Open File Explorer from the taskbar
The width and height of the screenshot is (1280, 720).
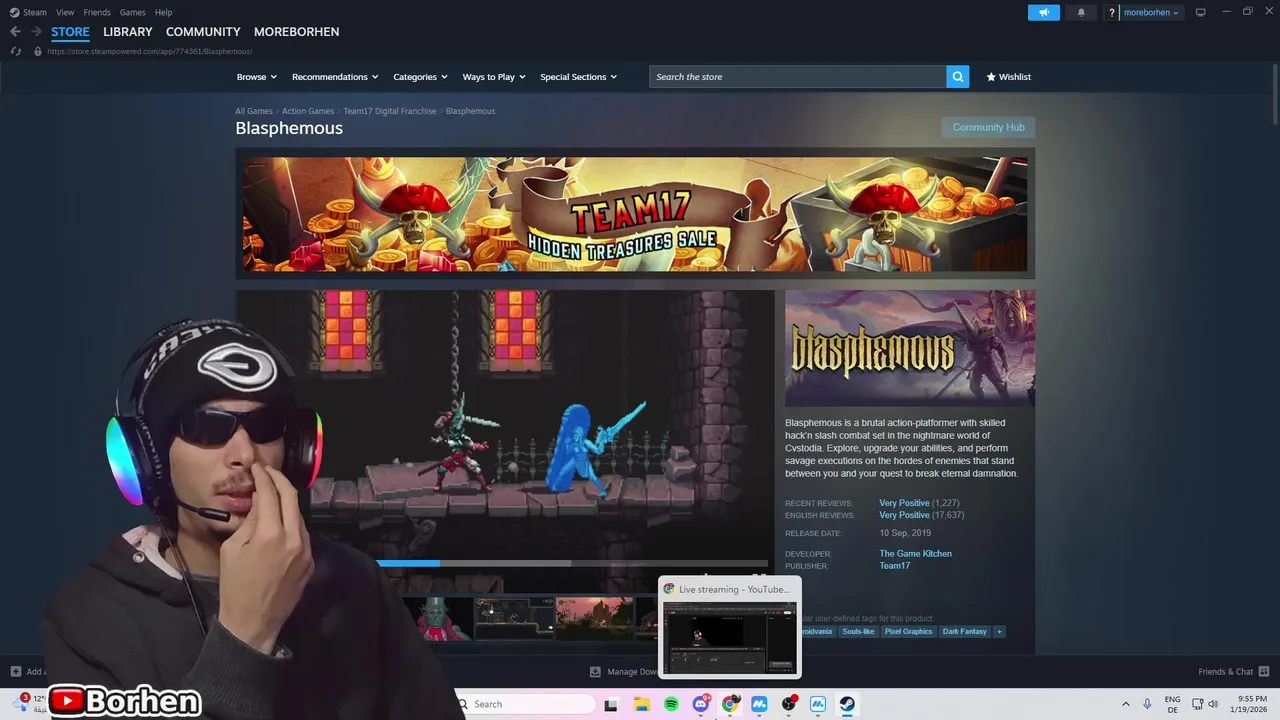tap(642, 704)
